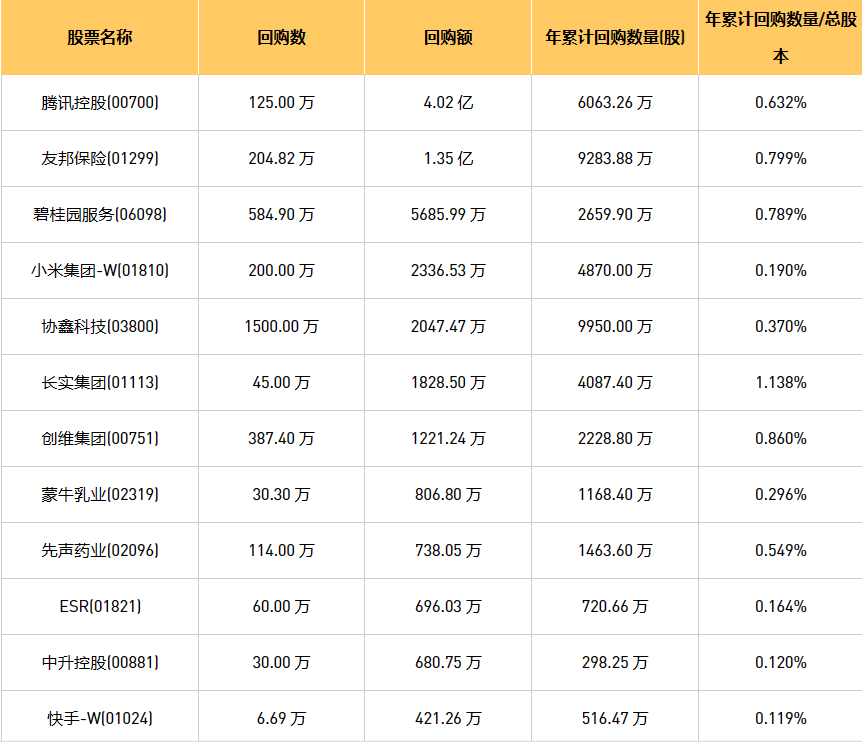Image resolution: width=862 pixels, height=742 pixels.
Task: Click the 0.799% ratio cell
Action: (x=781, y=159)
